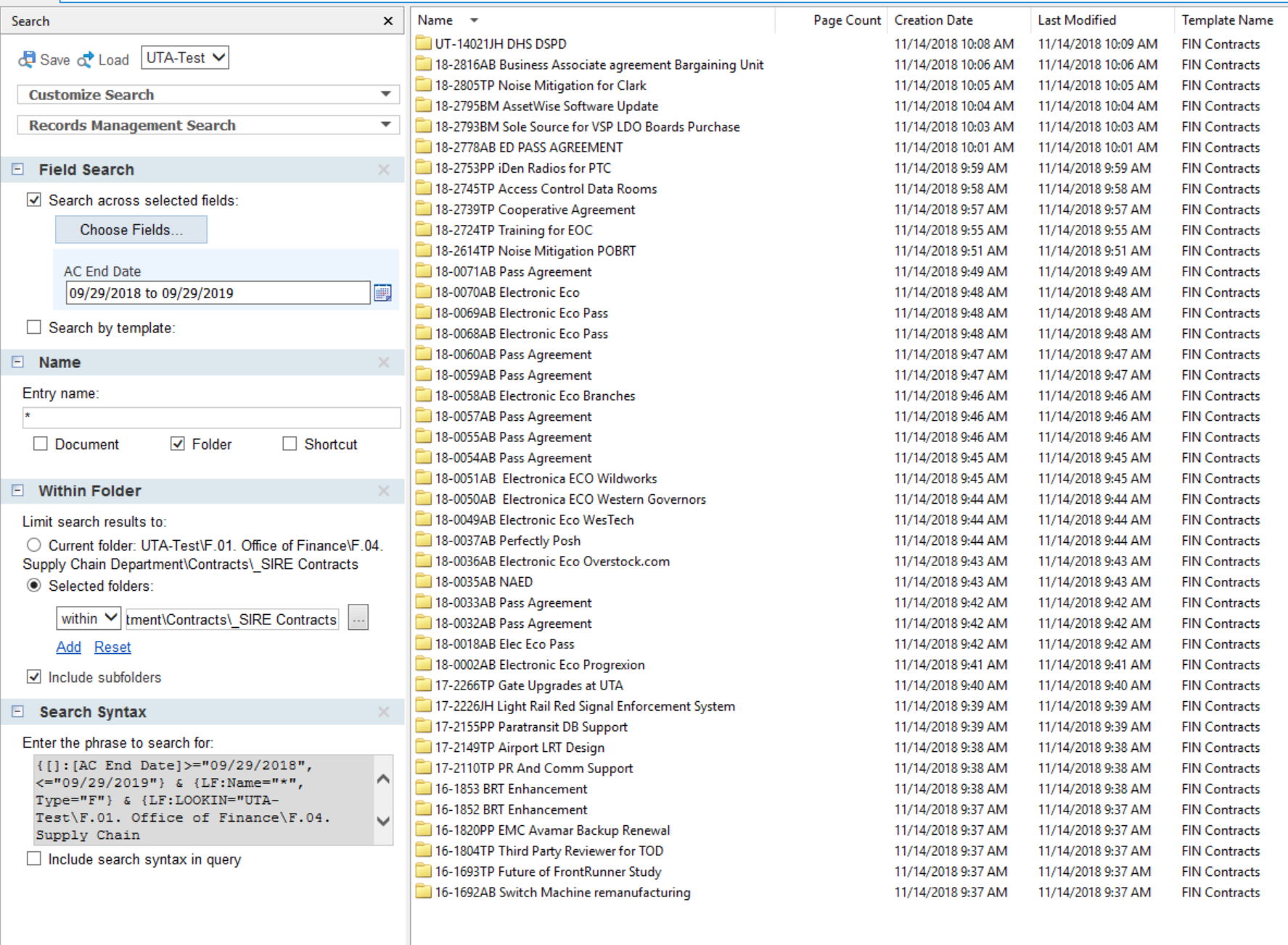Click the Entry name input field
Viewport: 1288px width, 945px height.
[x=211, y=417]
